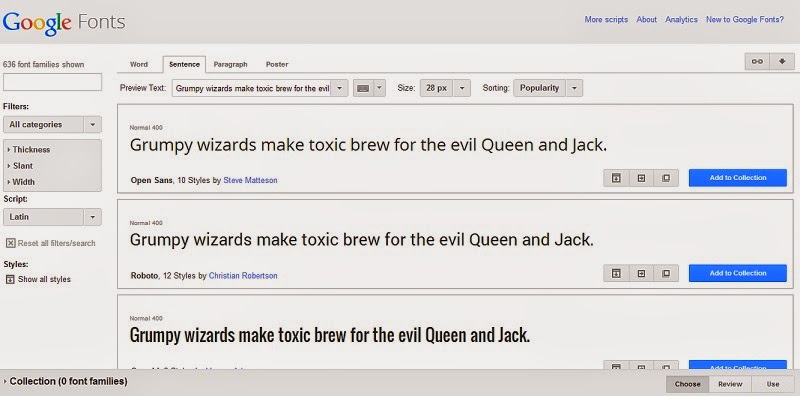The image size is (800, 396).
Task: Expand the Collection drawer
Action: coord(65,381)
